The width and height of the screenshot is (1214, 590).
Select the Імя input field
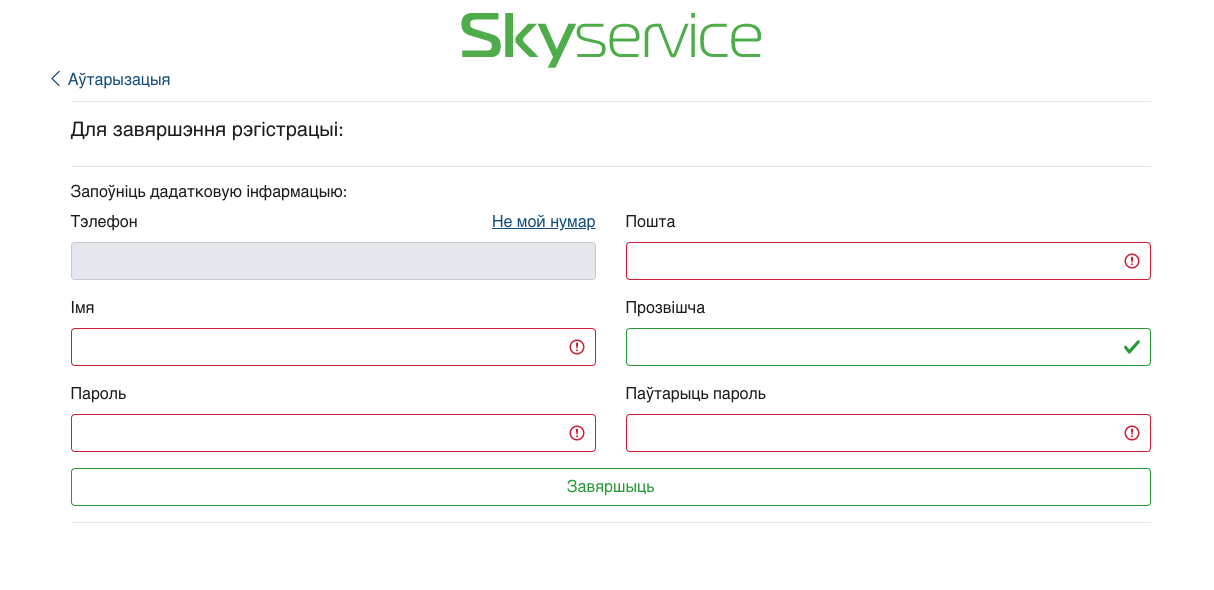pyautogui.click(x=315, y=347)
